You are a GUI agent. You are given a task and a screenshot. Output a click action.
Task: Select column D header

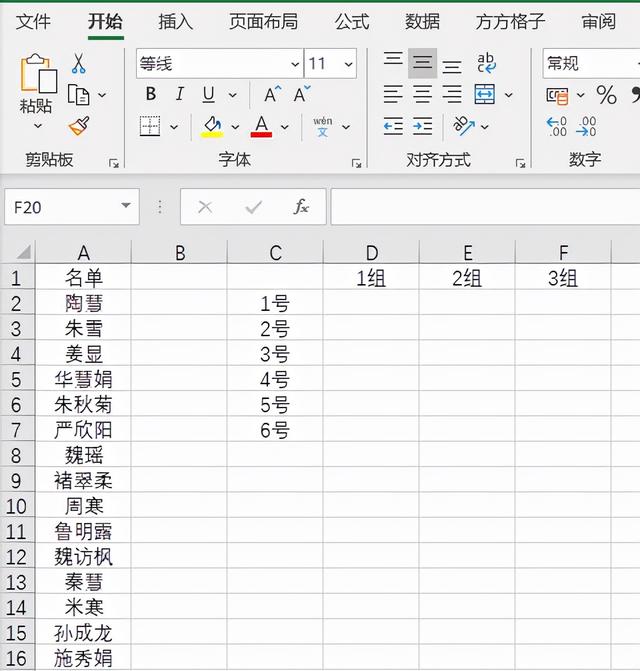pos(371,253)
